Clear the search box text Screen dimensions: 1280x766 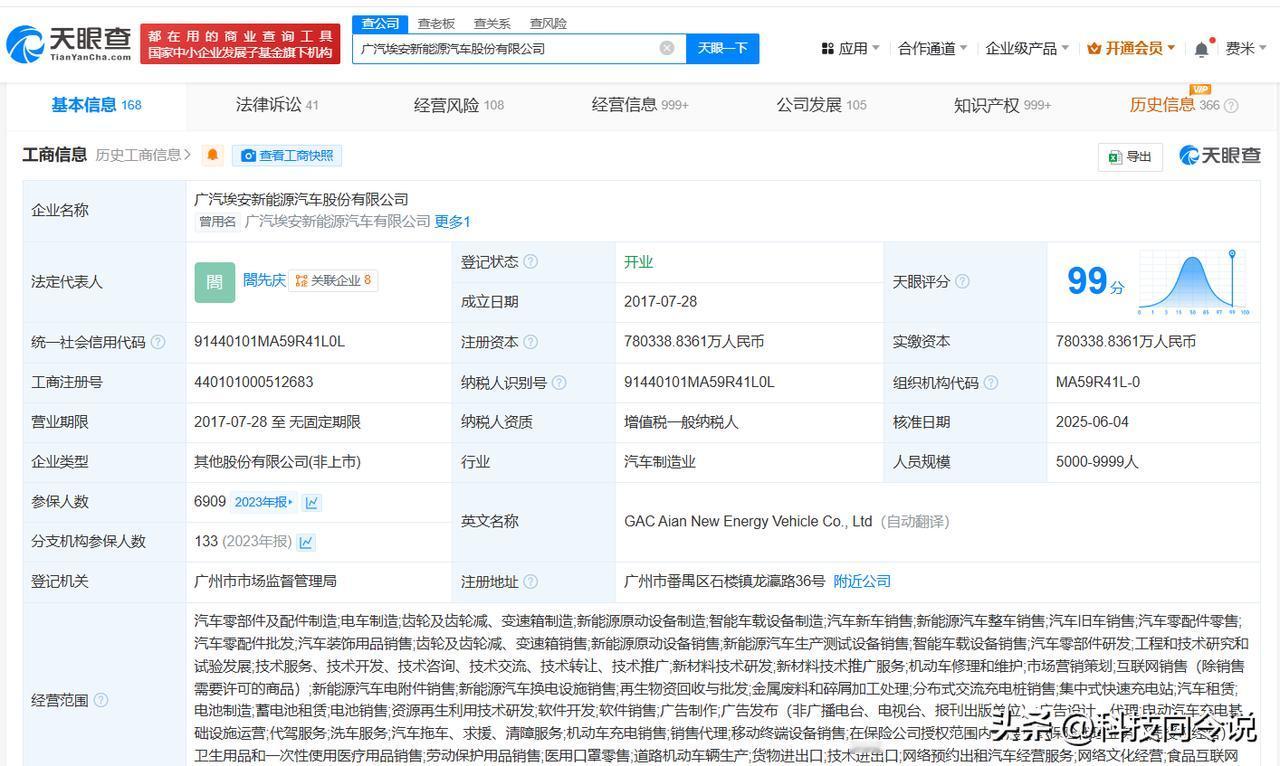pyautogui.click(x=667, y=48)
